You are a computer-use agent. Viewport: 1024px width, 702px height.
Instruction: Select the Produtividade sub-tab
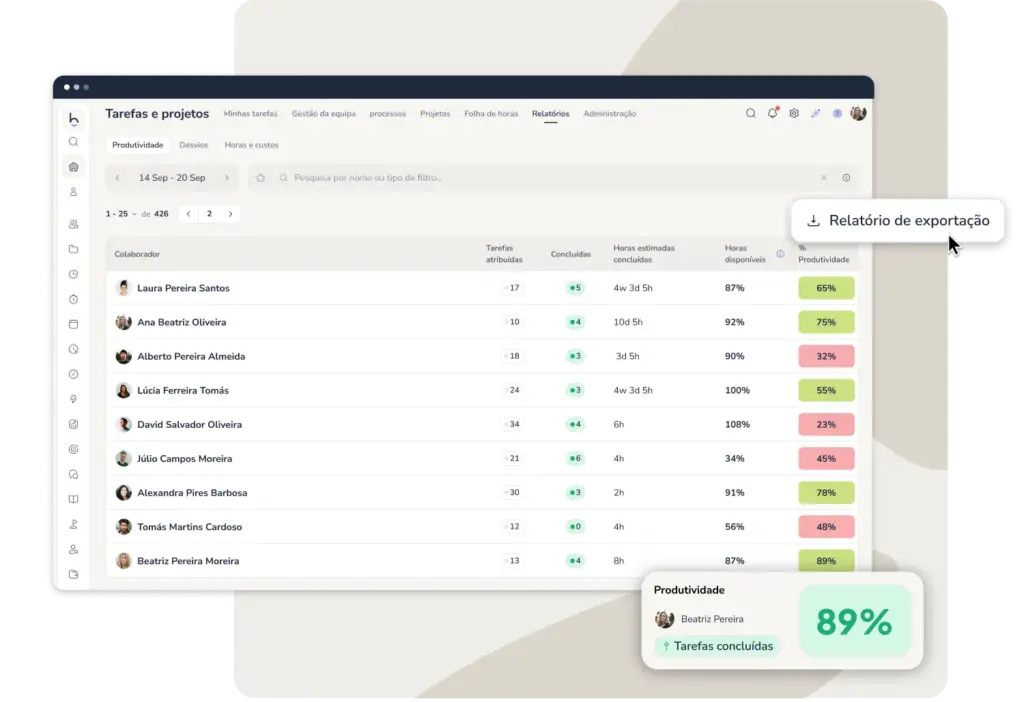138,145
